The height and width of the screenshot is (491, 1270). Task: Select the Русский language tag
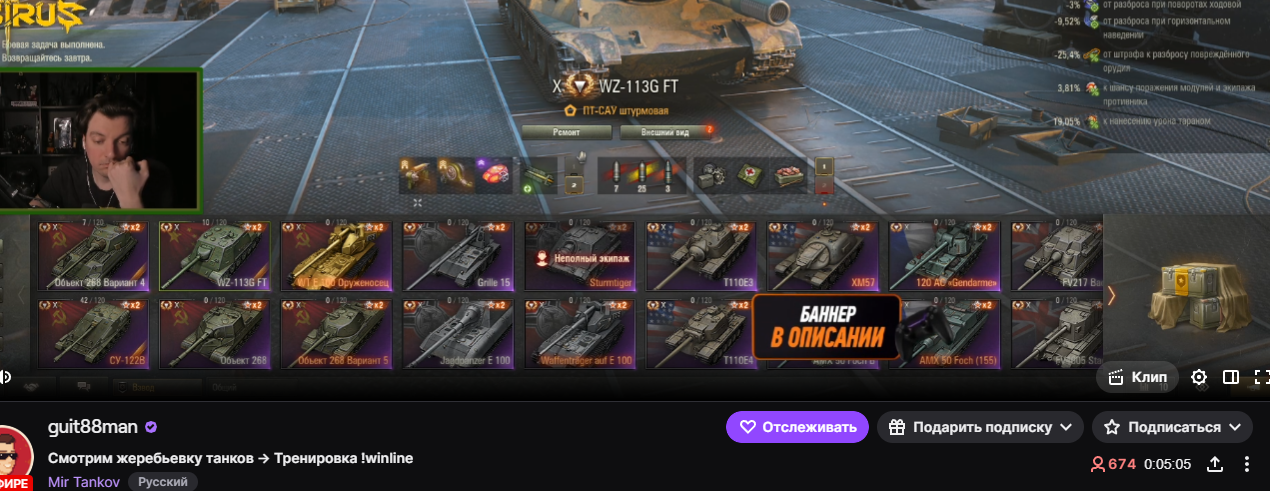162,482
